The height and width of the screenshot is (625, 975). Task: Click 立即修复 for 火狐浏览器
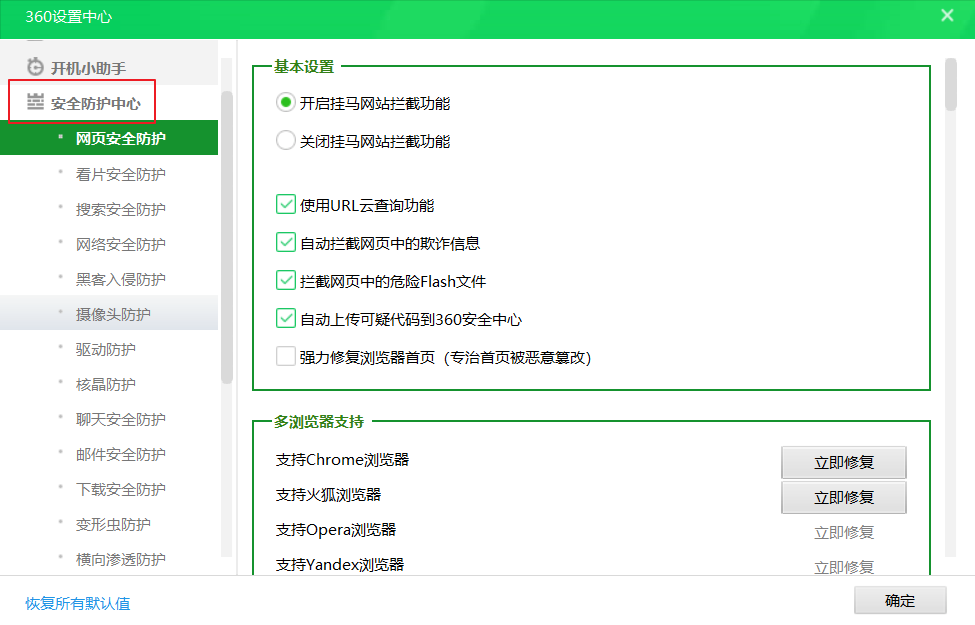coord(844,497)
